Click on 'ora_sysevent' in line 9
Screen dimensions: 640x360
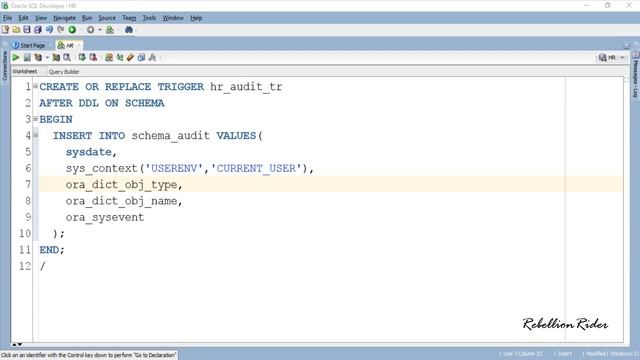click(x=105, y=218)
